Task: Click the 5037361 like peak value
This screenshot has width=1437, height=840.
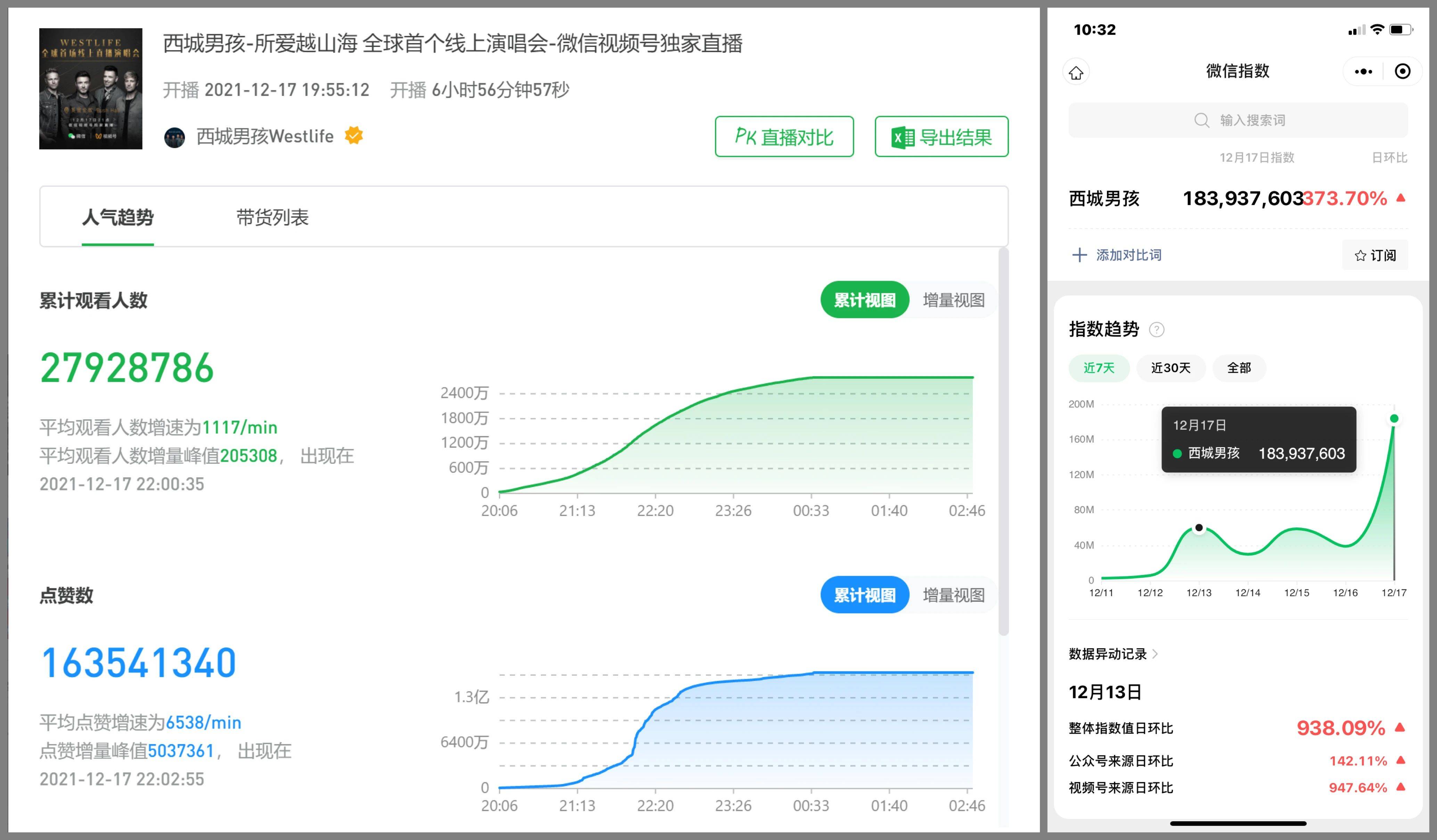Action: coord(181,750)
